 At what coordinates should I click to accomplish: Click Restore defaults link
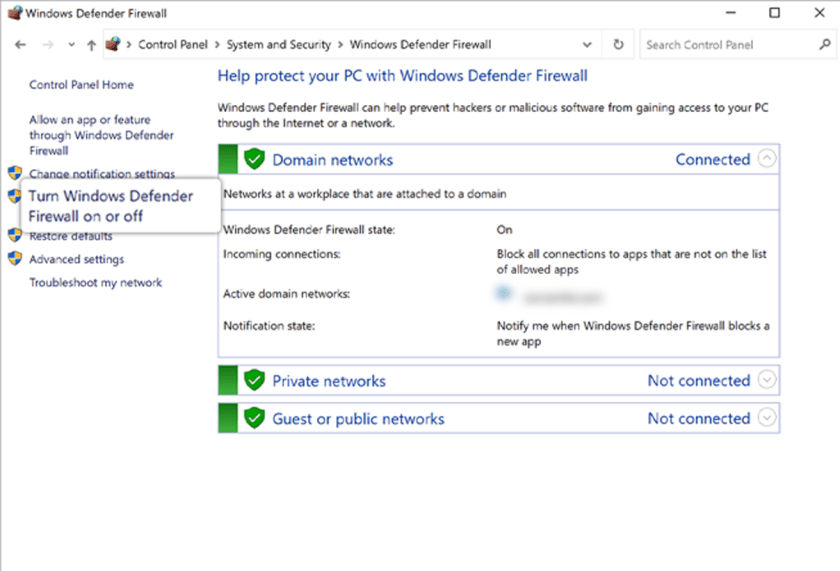(x=71, y=236)
